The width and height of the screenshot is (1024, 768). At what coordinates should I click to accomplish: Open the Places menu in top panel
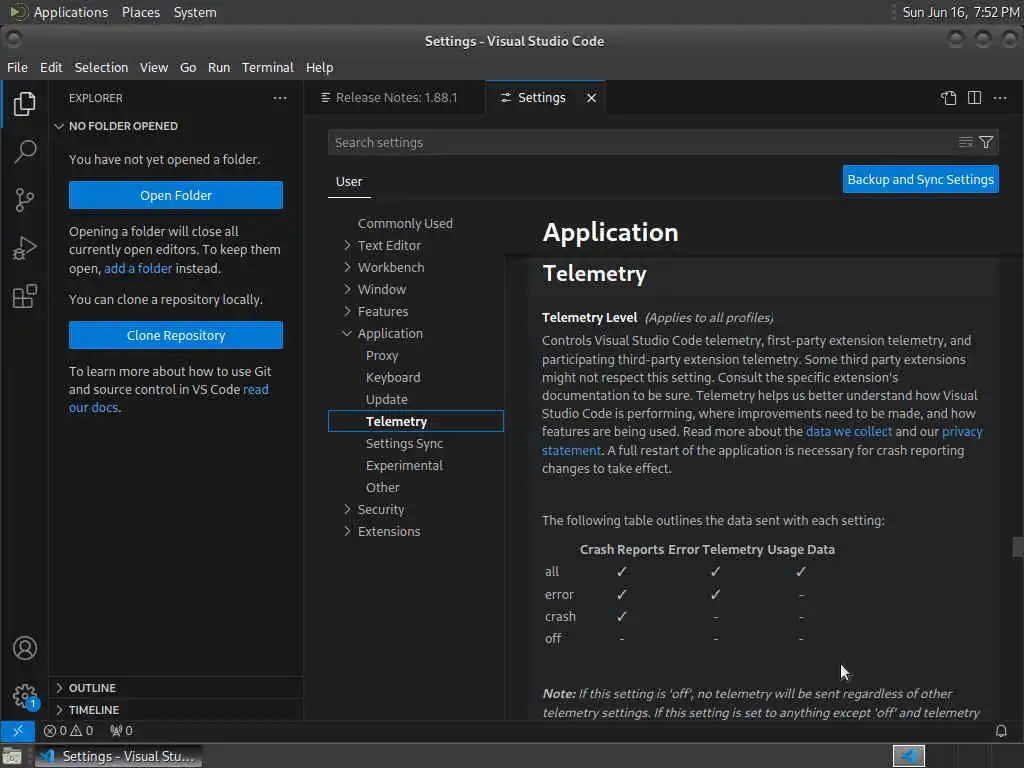pyautogui.click(x=140, y=12)
